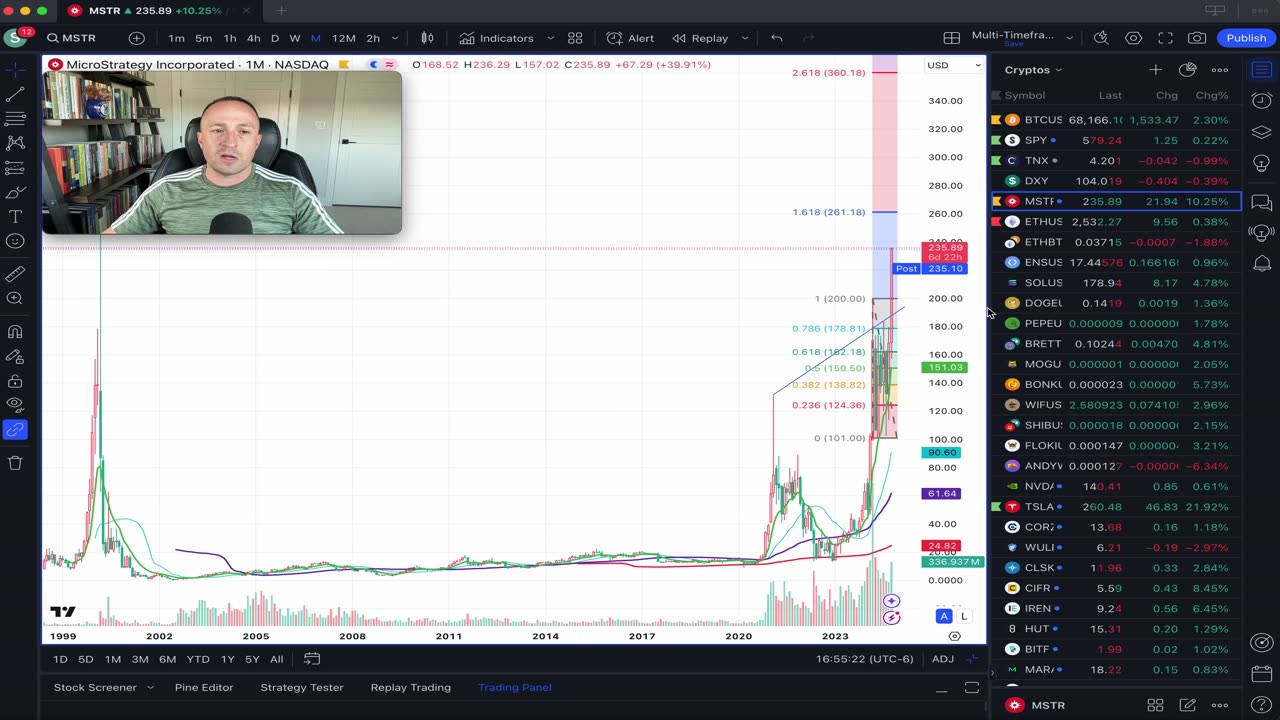Open calendar icon in right sidebar
The image size is (1280, 720).
(1262, 674)
